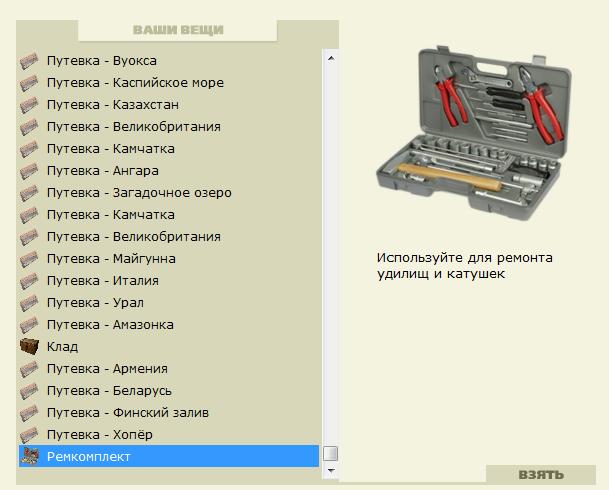This screenshot has width=609, height=490.
Task: Click the ticket icon beside Путевка - Загадочное озеро
Action: 29,193
